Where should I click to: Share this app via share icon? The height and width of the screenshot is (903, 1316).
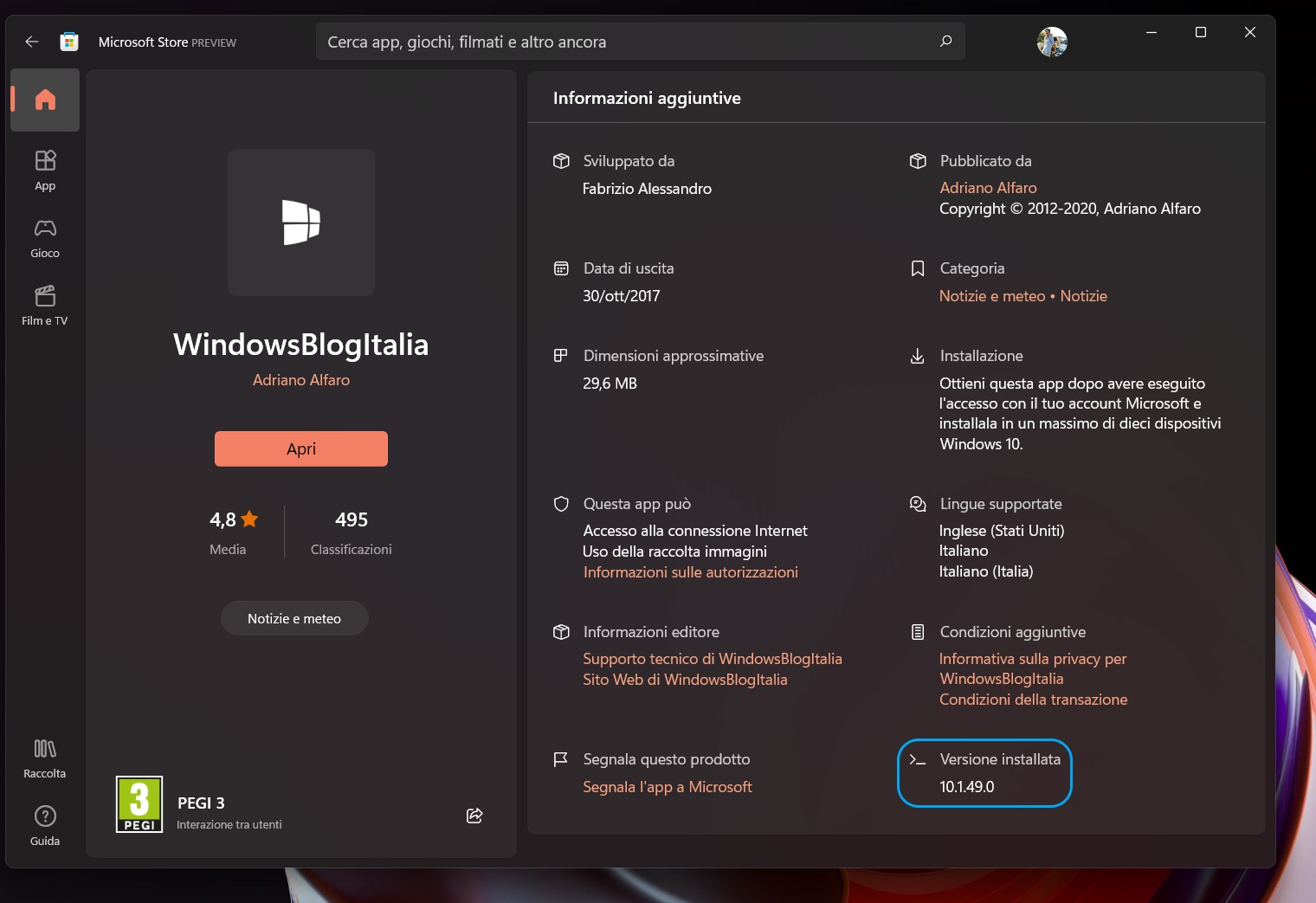474,816
